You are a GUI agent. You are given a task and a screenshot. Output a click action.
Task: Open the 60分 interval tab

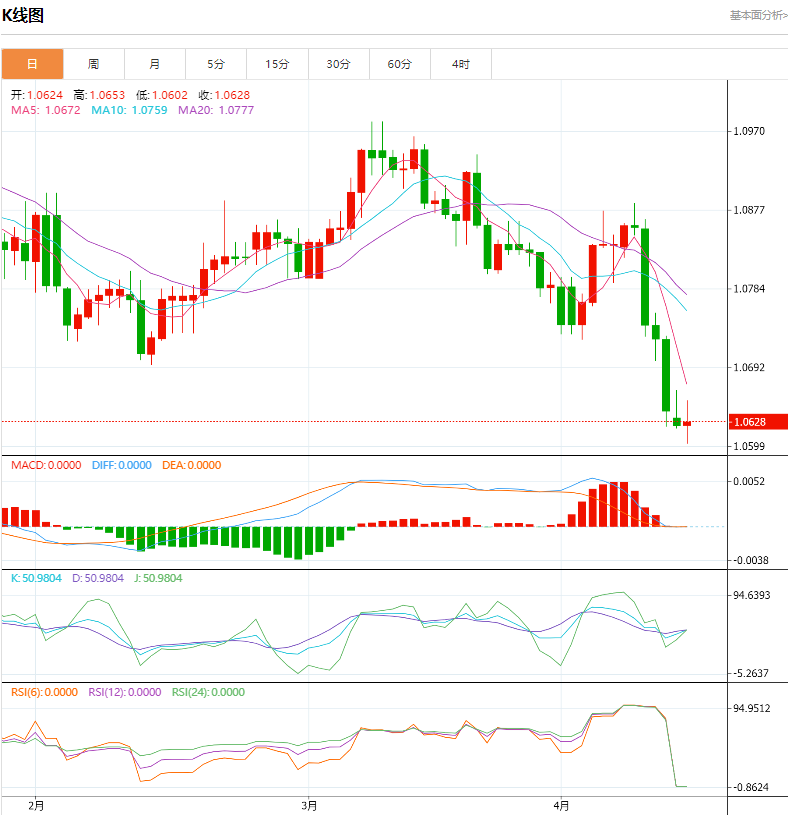399,64
